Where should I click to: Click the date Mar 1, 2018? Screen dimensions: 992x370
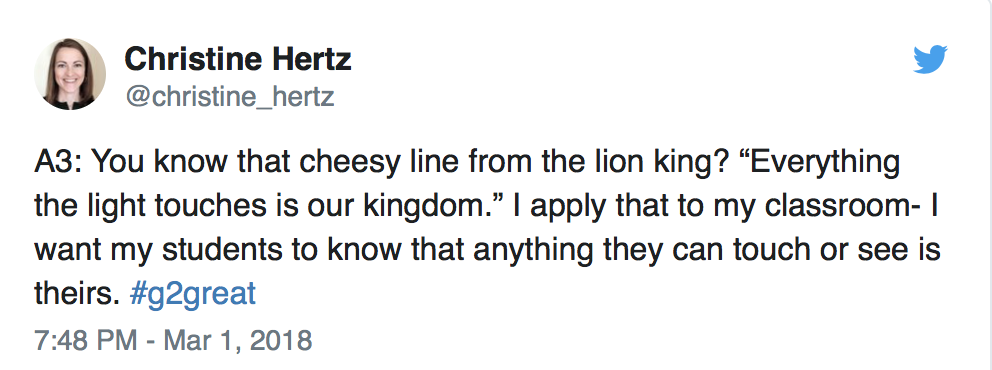point(239,340)
